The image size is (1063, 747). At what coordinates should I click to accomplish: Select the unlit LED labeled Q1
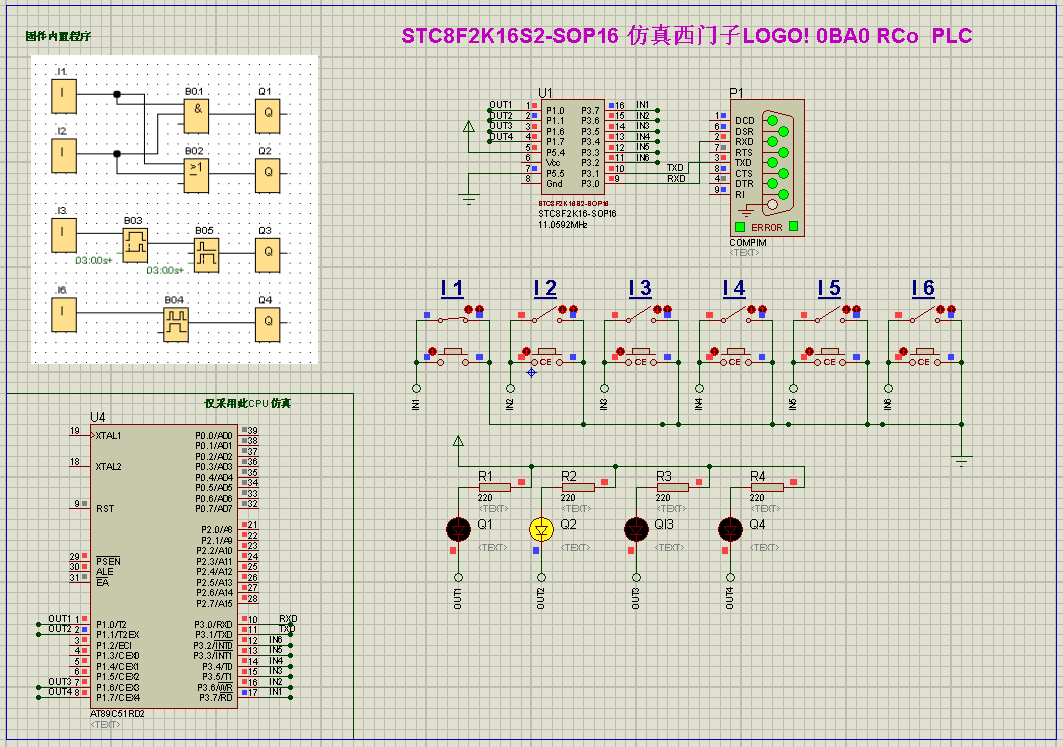[x=458, y=529]
